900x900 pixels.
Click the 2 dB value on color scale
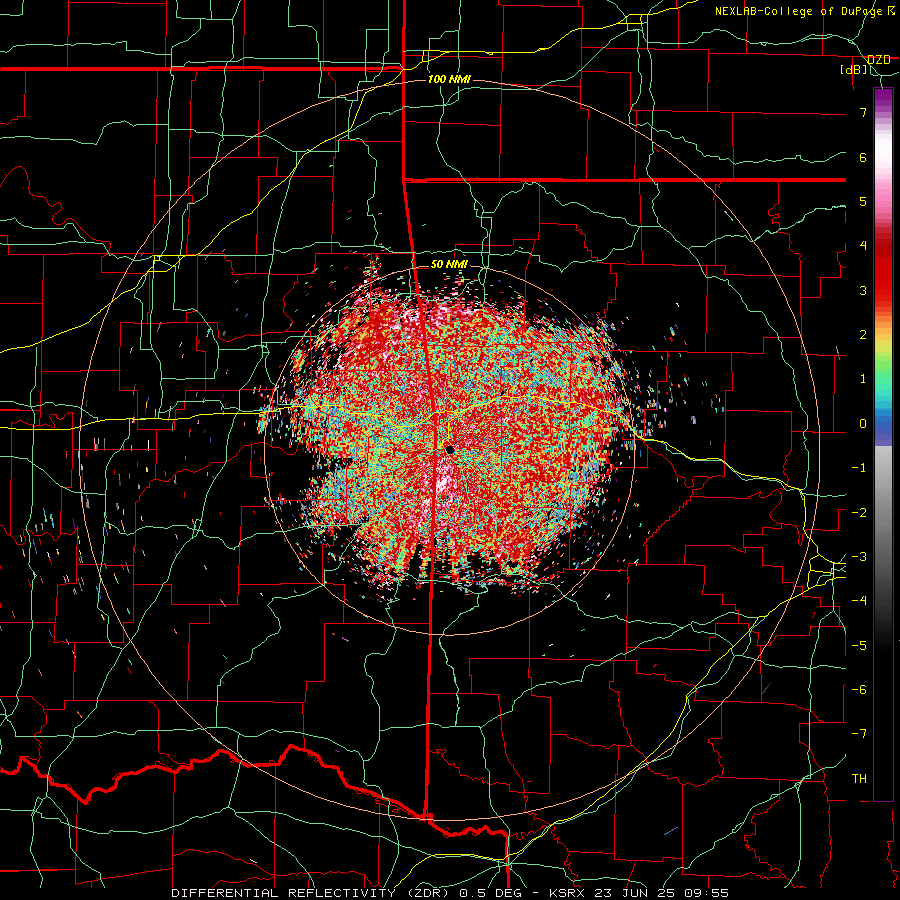click(863, 335)
